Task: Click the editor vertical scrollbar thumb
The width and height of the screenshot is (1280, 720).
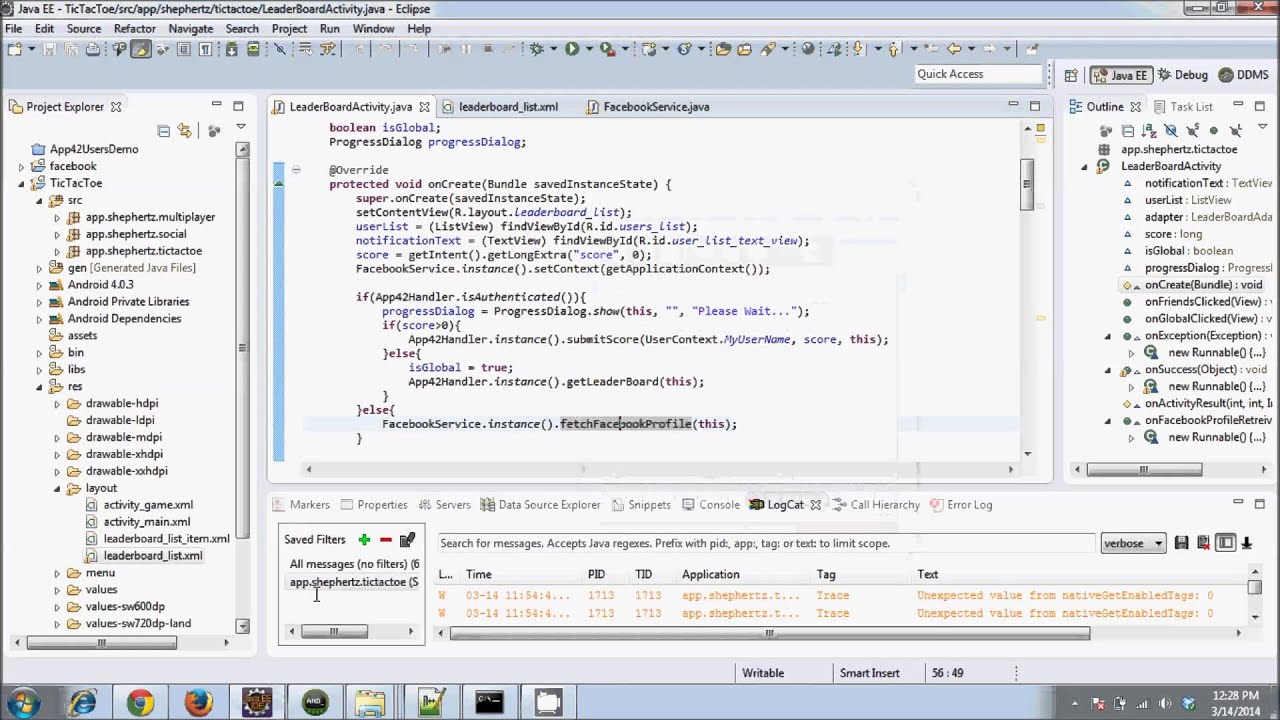Action: click(x=1026, y=186)
